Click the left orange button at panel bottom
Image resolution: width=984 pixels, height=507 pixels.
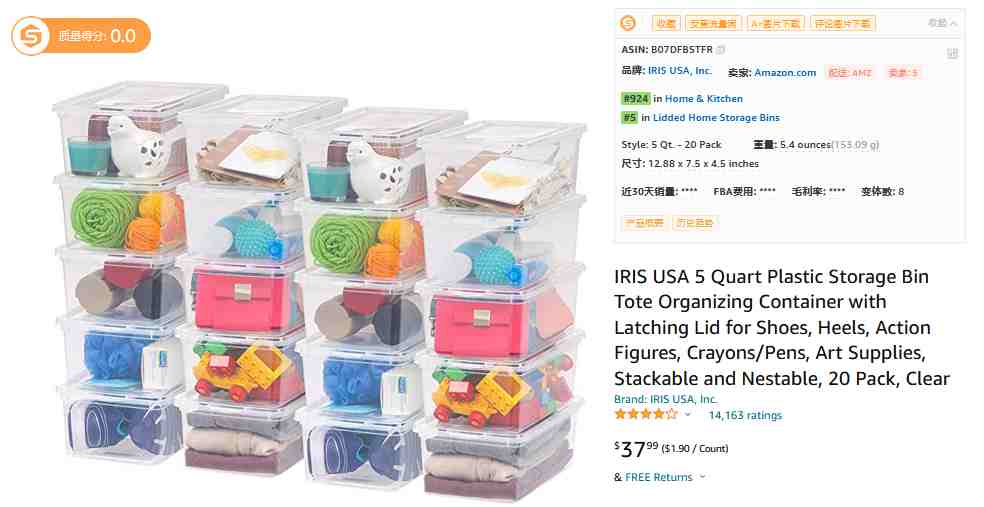(x=643, y=223)
